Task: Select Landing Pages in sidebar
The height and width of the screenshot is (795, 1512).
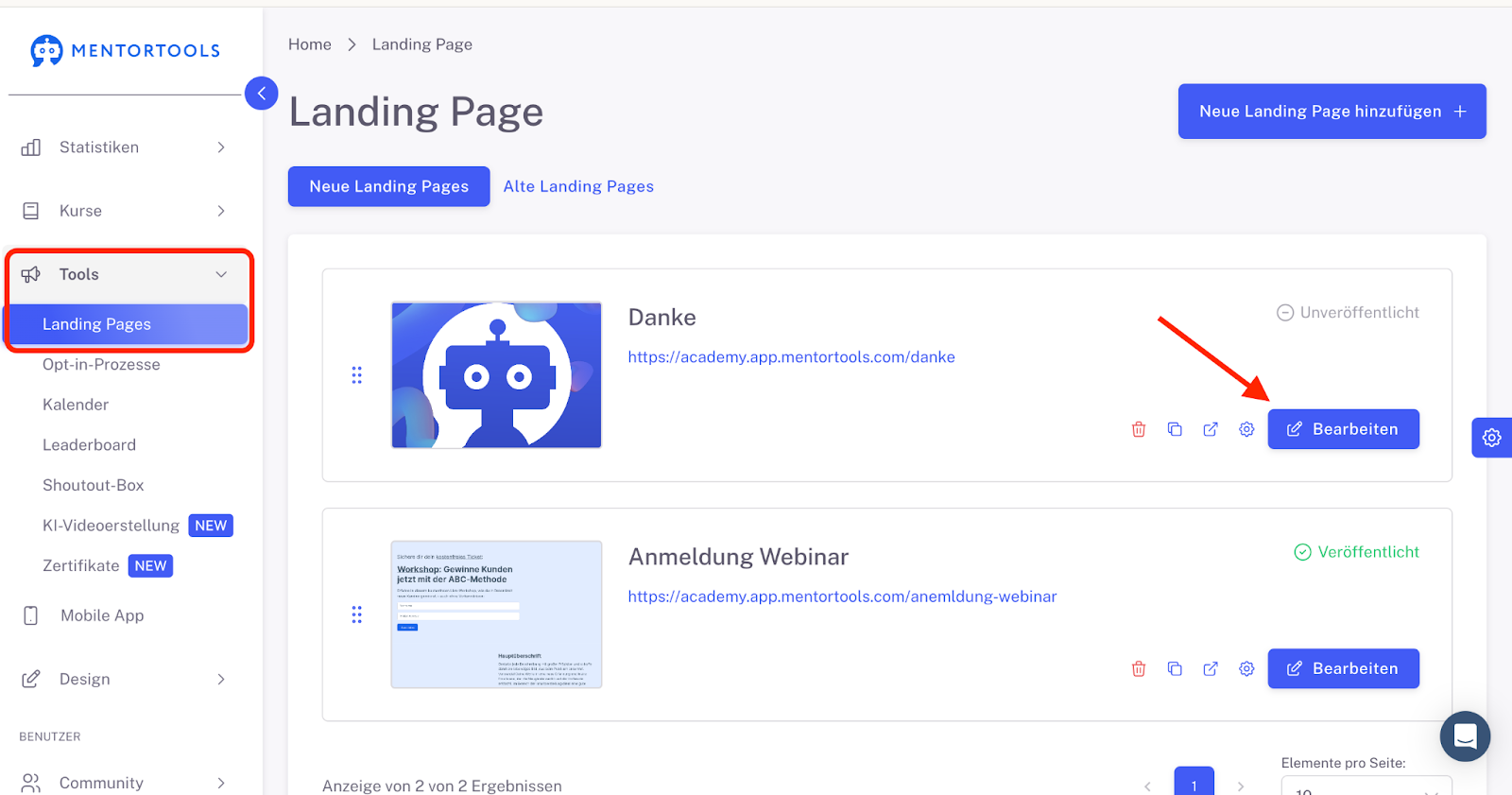Action: click(x=127, y=324)
